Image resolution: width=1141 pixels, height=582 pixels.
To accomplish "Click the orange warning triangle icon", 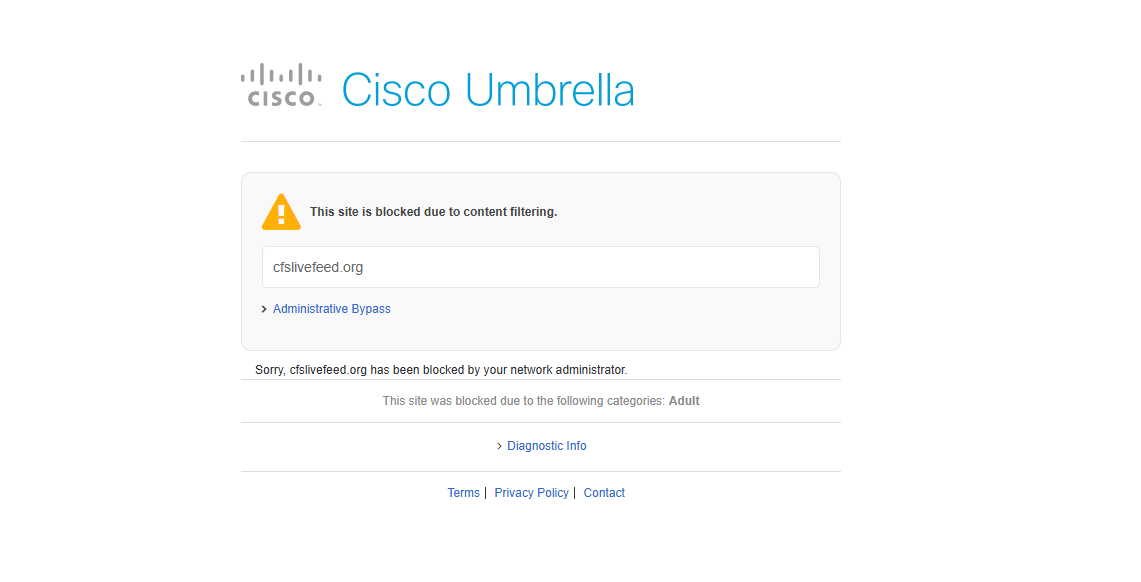I will [281, 212].
